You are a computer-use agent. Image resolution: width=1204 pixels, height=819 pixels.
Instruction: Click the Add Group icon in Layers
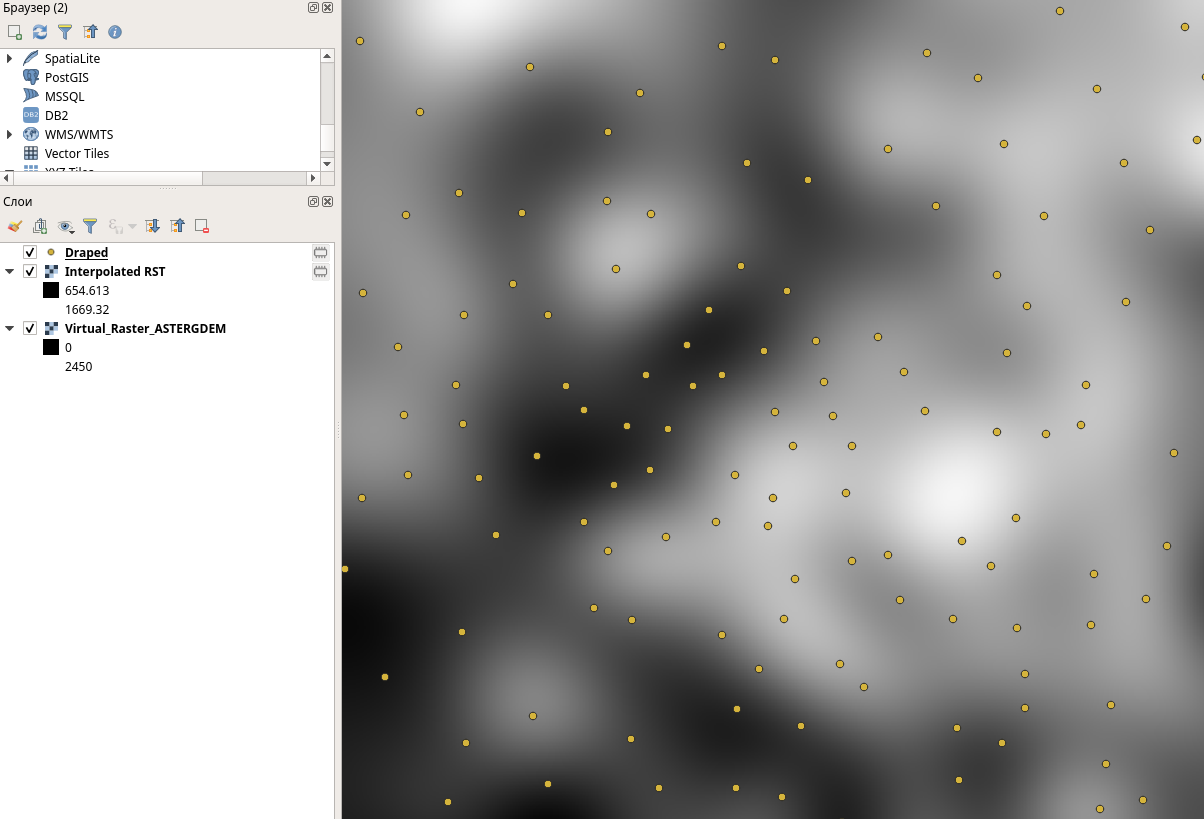40,226
